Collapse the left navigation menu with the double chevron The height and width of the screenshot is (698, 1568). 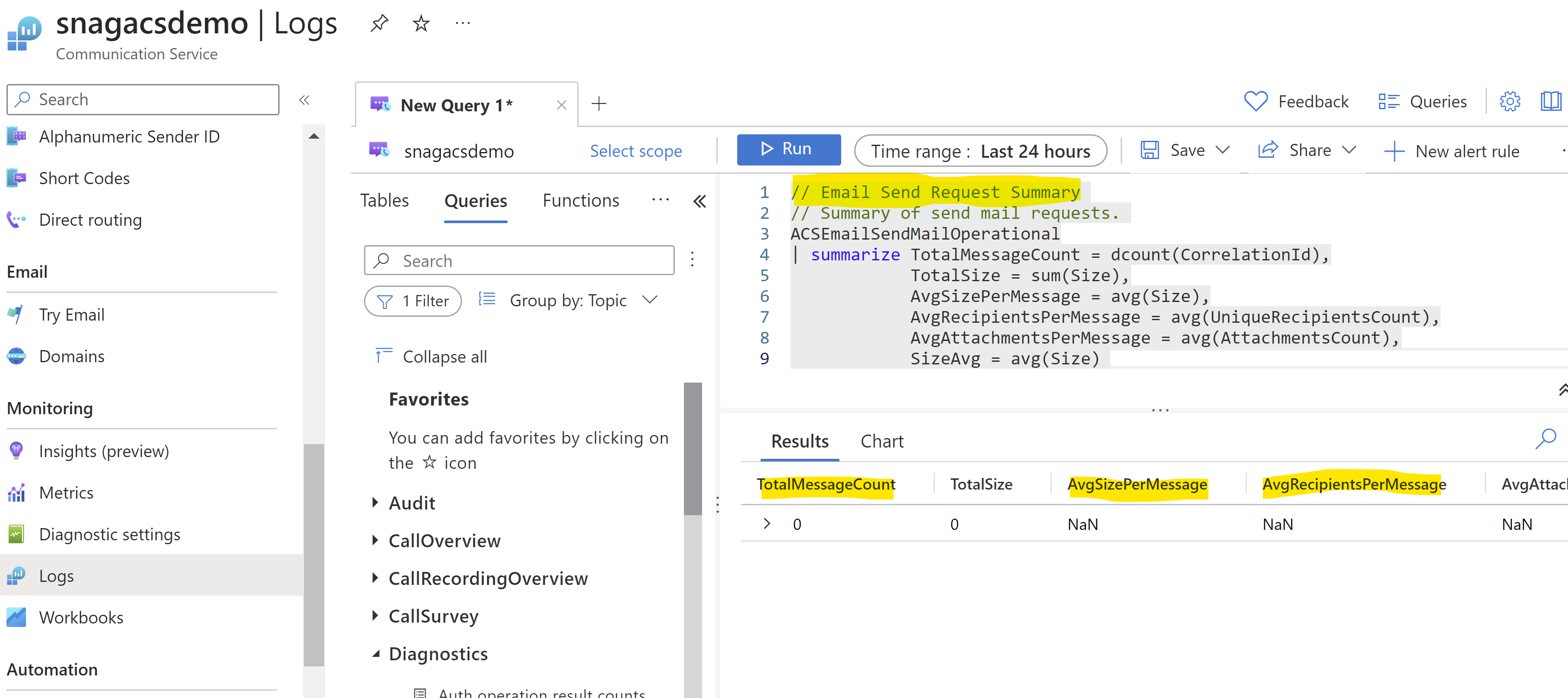tap(304, 100)
